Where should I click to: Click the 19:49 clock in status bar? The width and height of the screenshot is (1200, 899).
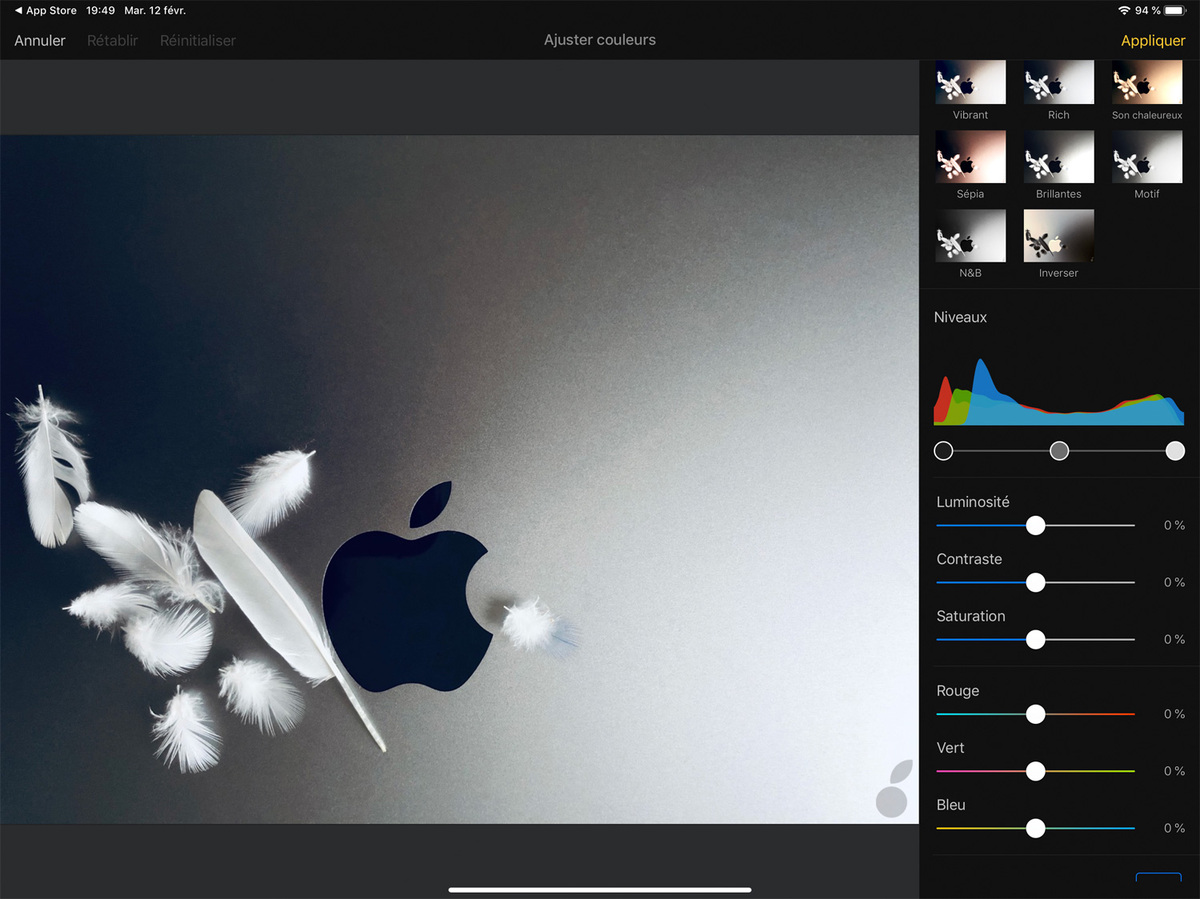101,11
